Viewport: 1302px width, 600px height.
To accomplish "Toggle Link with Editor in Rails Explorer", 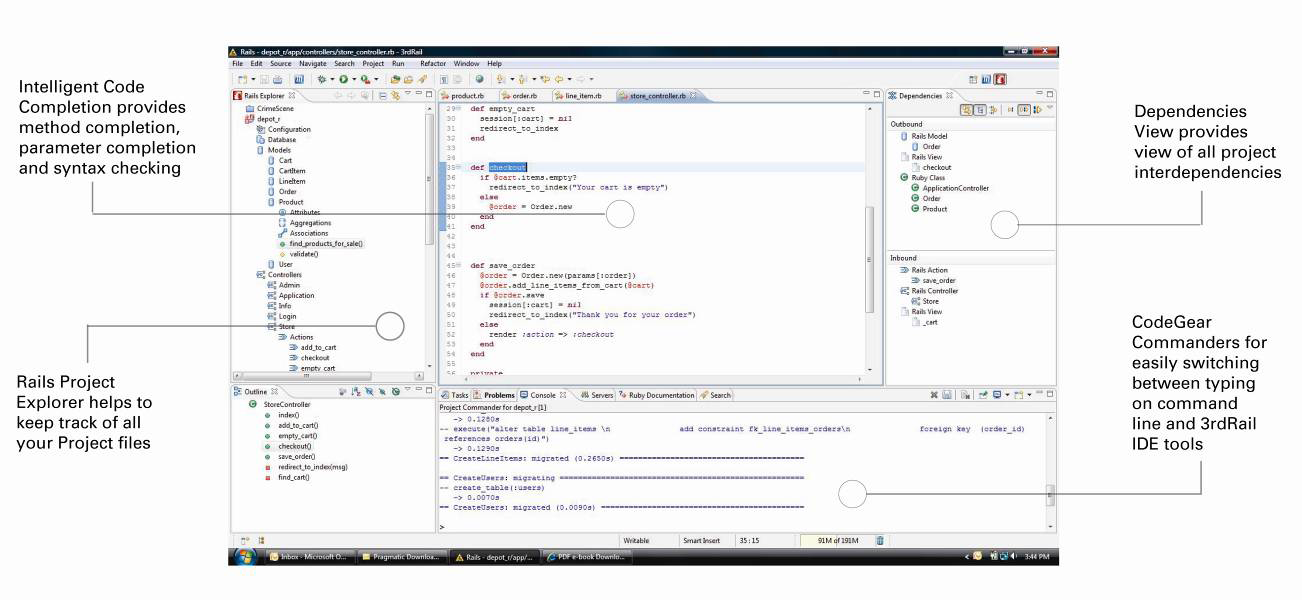I will (x=396, y=96).
